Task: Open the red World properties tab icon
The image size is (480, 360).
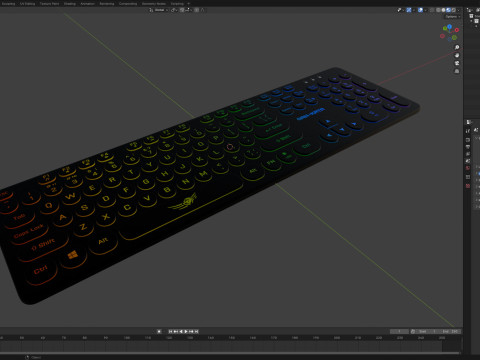Action: pos(468,168)
